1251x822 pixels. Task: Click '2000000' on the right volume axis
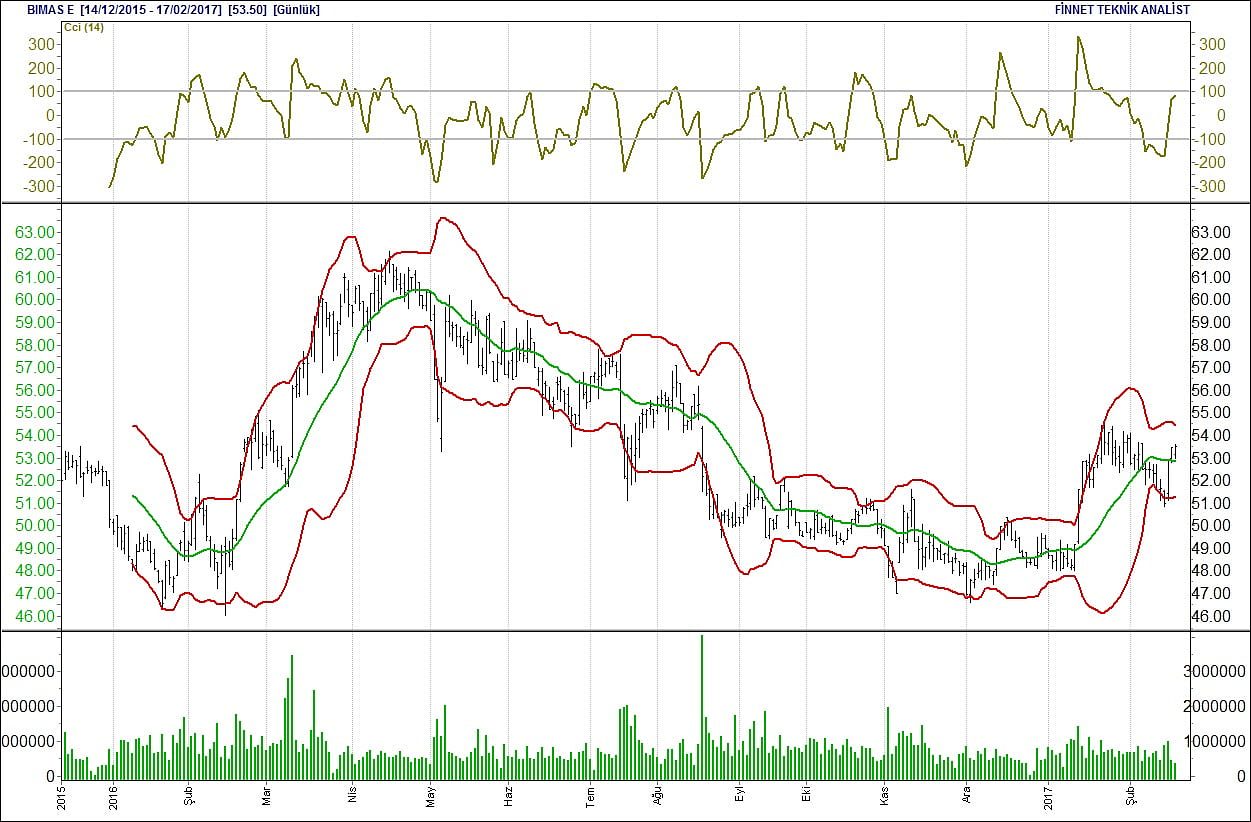point(1215,706)
